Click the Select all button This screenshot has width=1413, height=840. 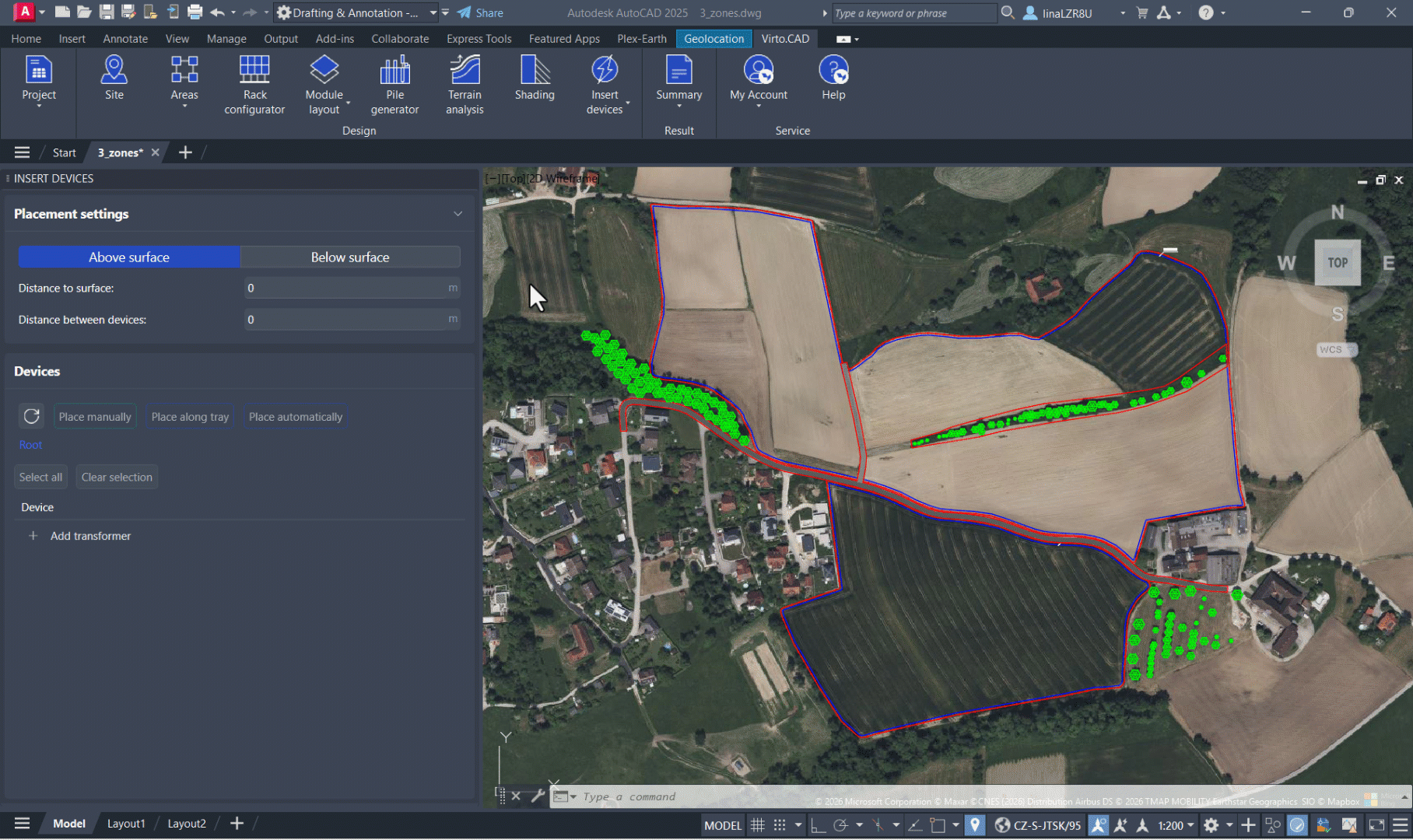click(40, 477)
